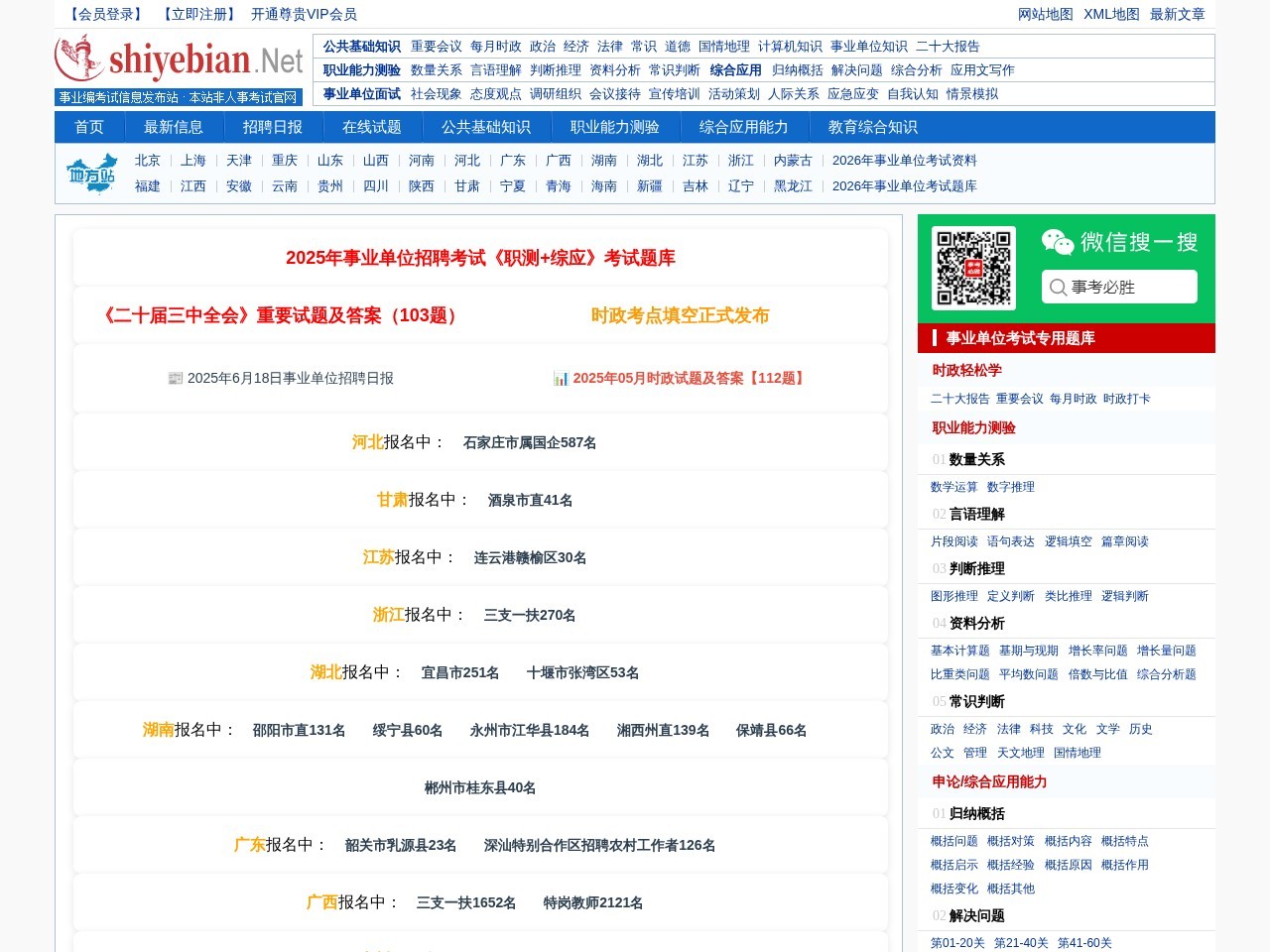Click 重要会议 in the top category row
The image size is (1270, 952).
[437, 47]
